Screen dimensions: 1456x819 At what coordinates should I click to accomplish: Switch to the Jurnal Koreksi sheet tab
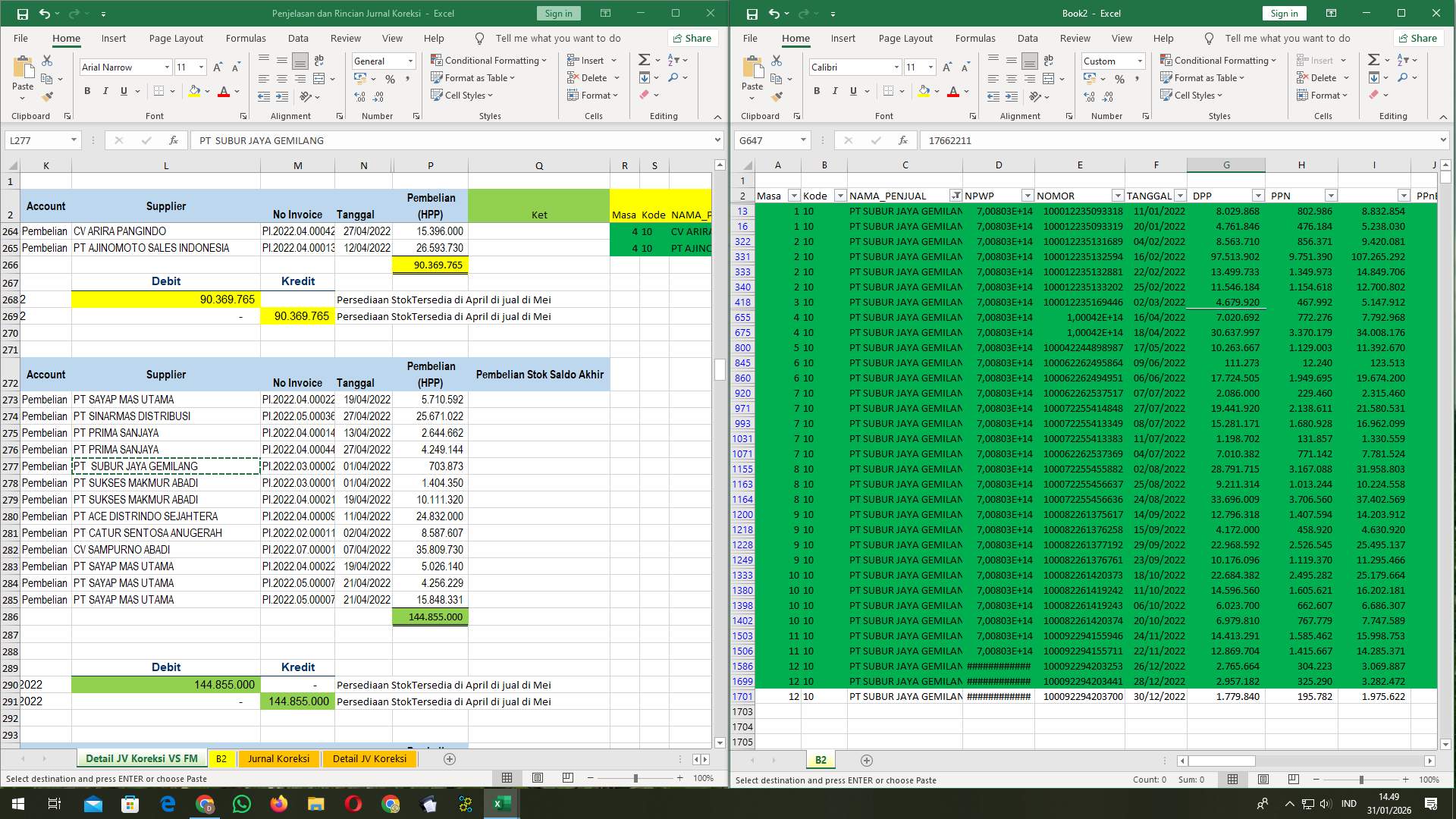click(278, 758)
